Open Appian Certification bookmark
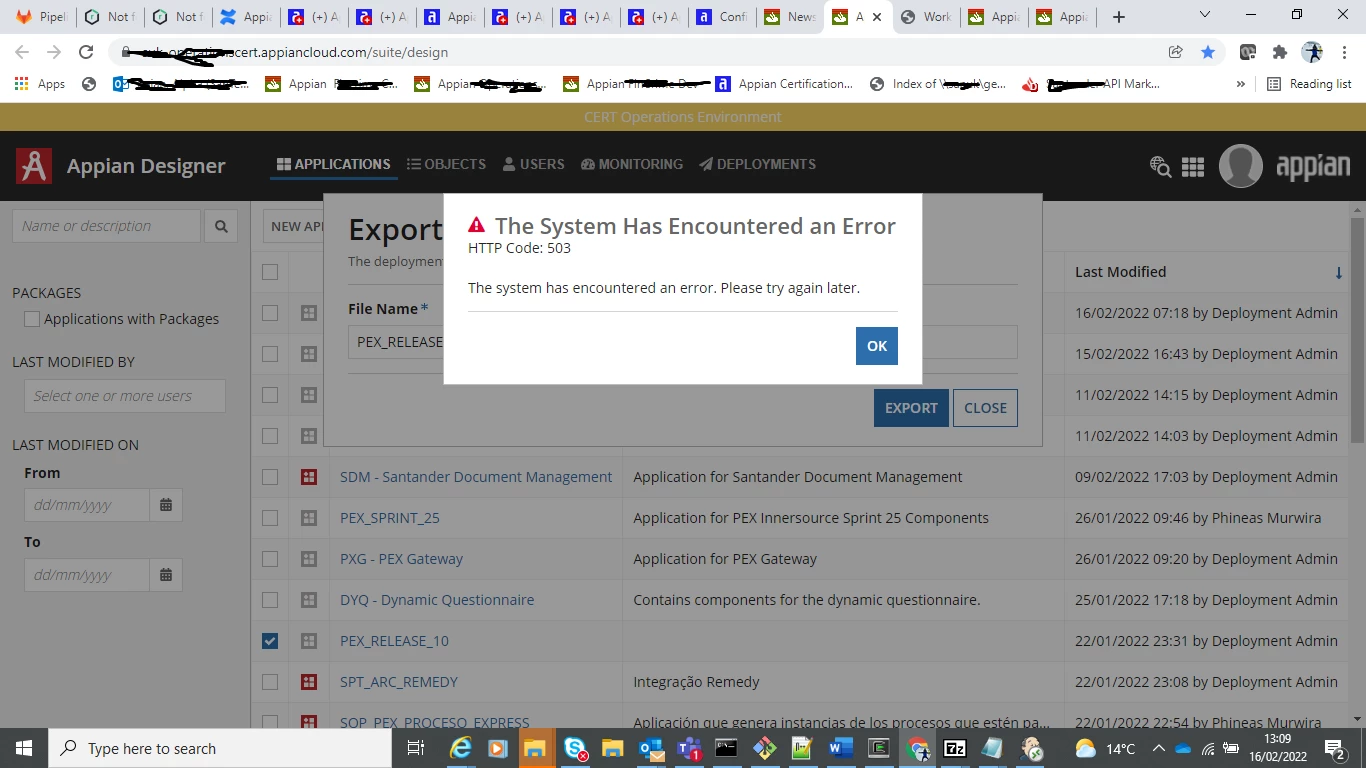1366x768 pixels. click(784, 84)
